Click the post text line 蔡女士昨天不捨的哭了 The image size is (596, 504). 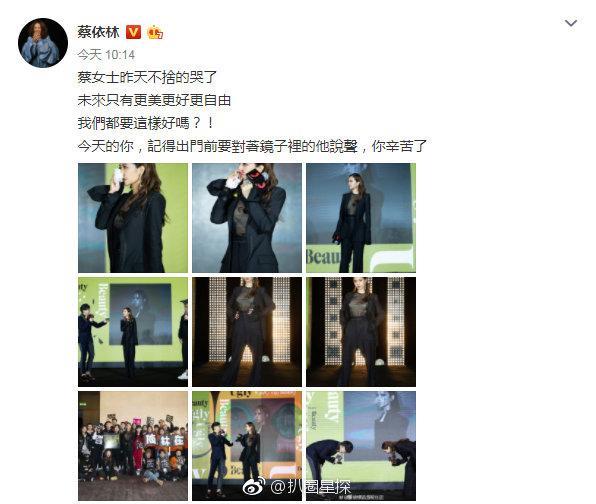[147, 77]
